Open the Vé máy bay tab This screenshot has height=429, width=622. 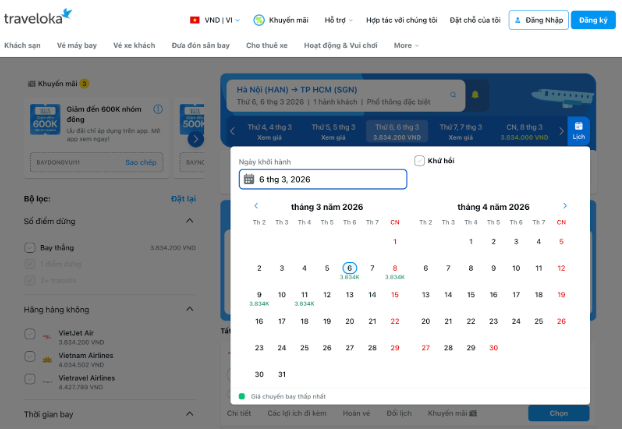coord(78,45)
